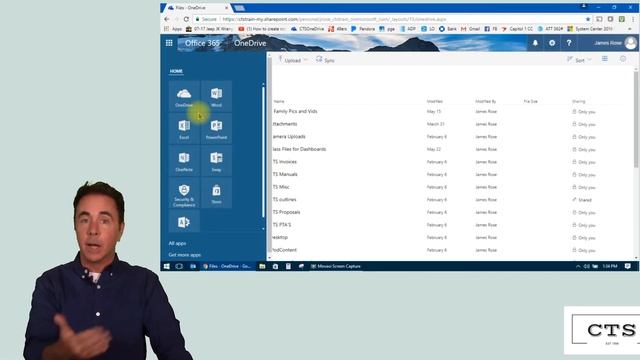The height and width of the screenshot is (360, 640).
Task: Open the Cortana circle on the taskbar
Action: pyautogui.click(x=179, y=266)
